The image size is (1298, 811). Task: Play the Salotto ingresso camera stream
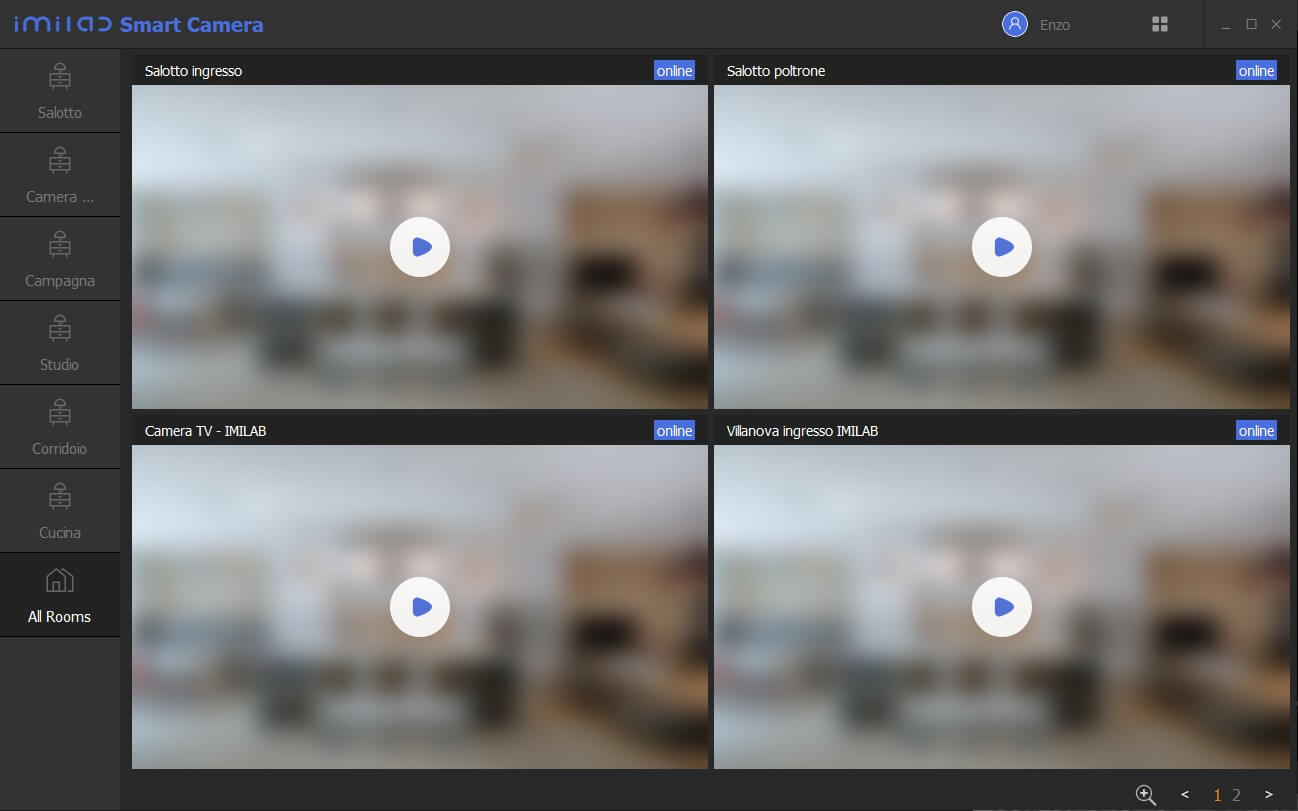coord(420,247)
